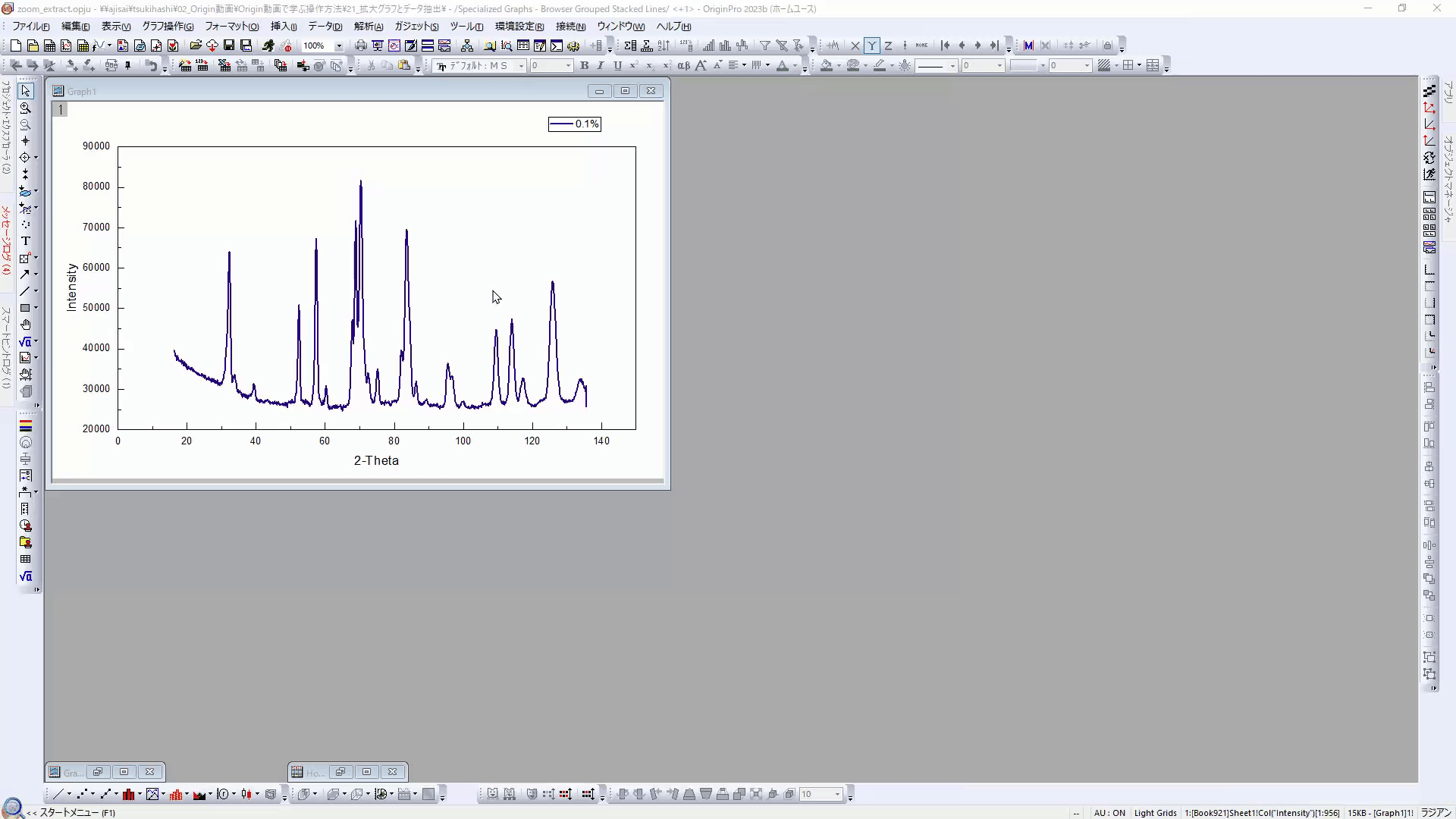Click the running-man recalculate icon
This screenshot has height=819, width=1456.
pos(268,45)
